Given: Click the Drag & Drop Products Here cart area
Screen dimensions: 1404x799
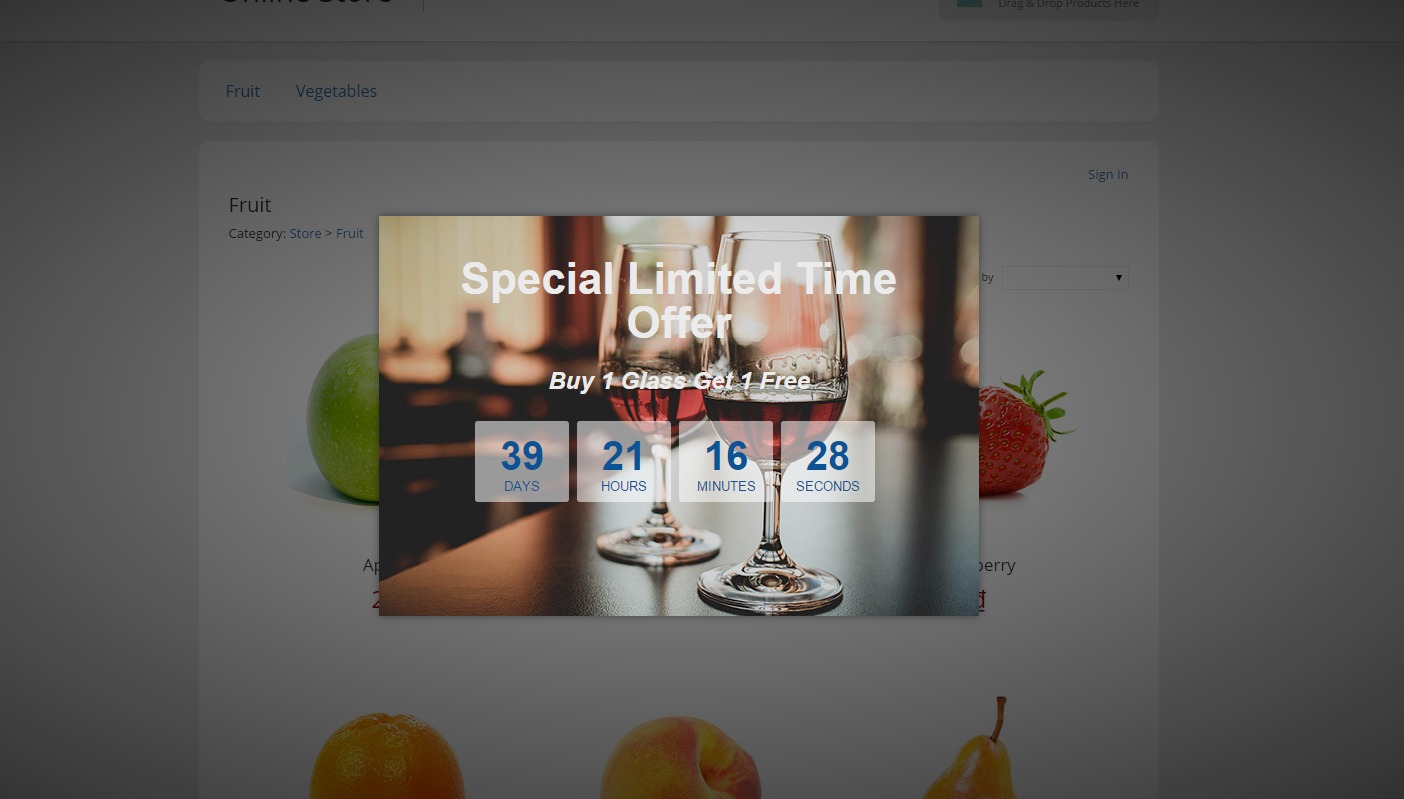Looking at the screenshot, I should point(1048,7).
